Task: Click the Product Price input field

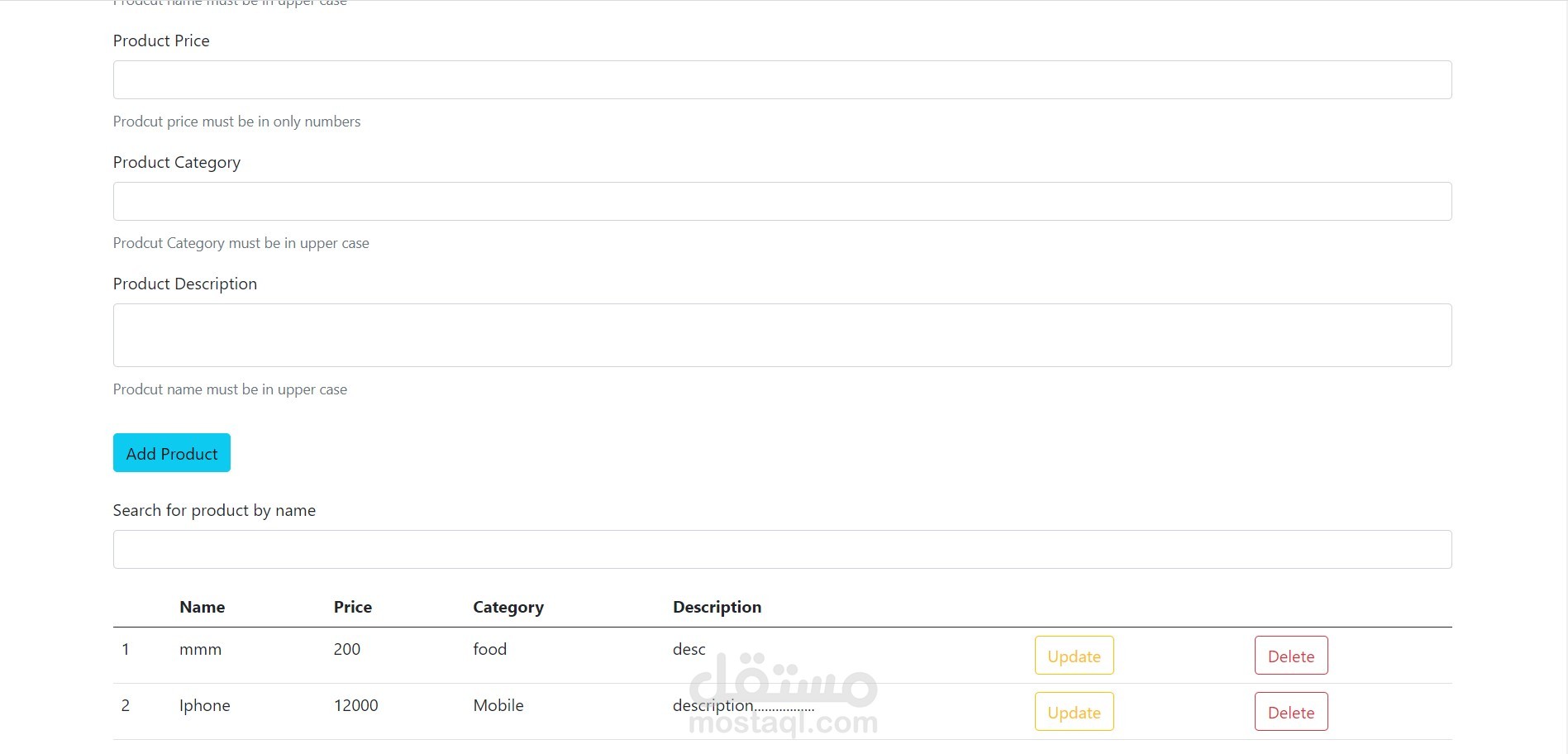Action: point(782,79)
